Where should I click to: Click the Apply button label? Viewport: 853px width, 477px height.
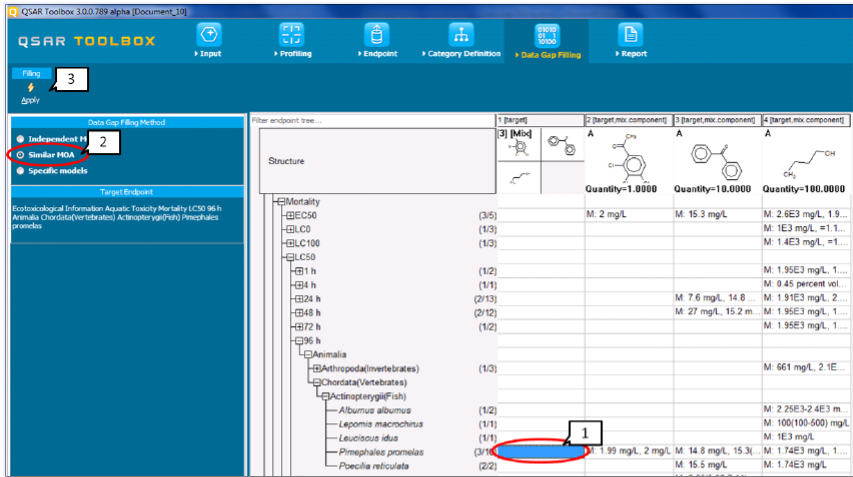[30, 100]
